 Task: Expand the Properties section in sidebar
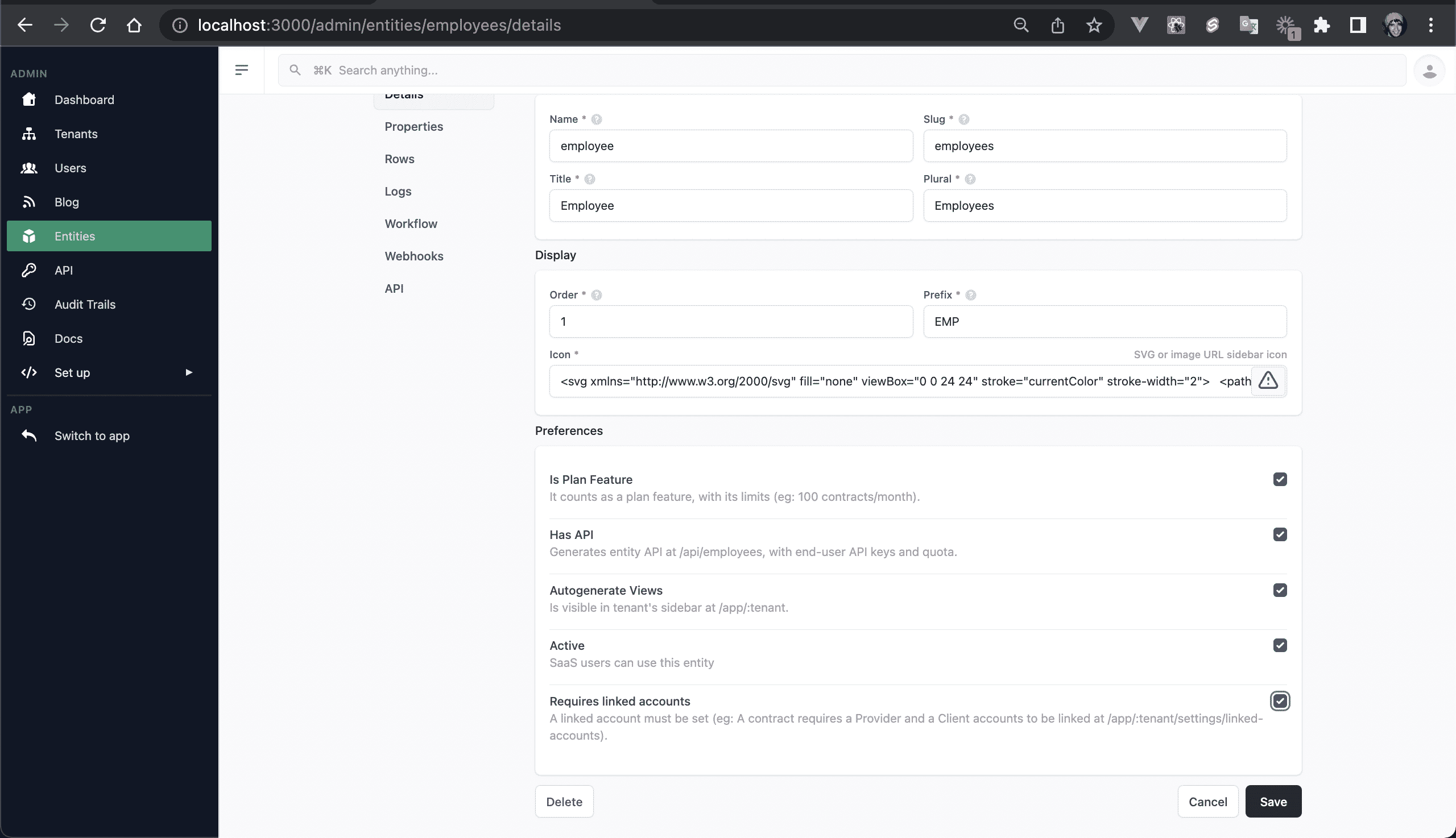(414, 126)
